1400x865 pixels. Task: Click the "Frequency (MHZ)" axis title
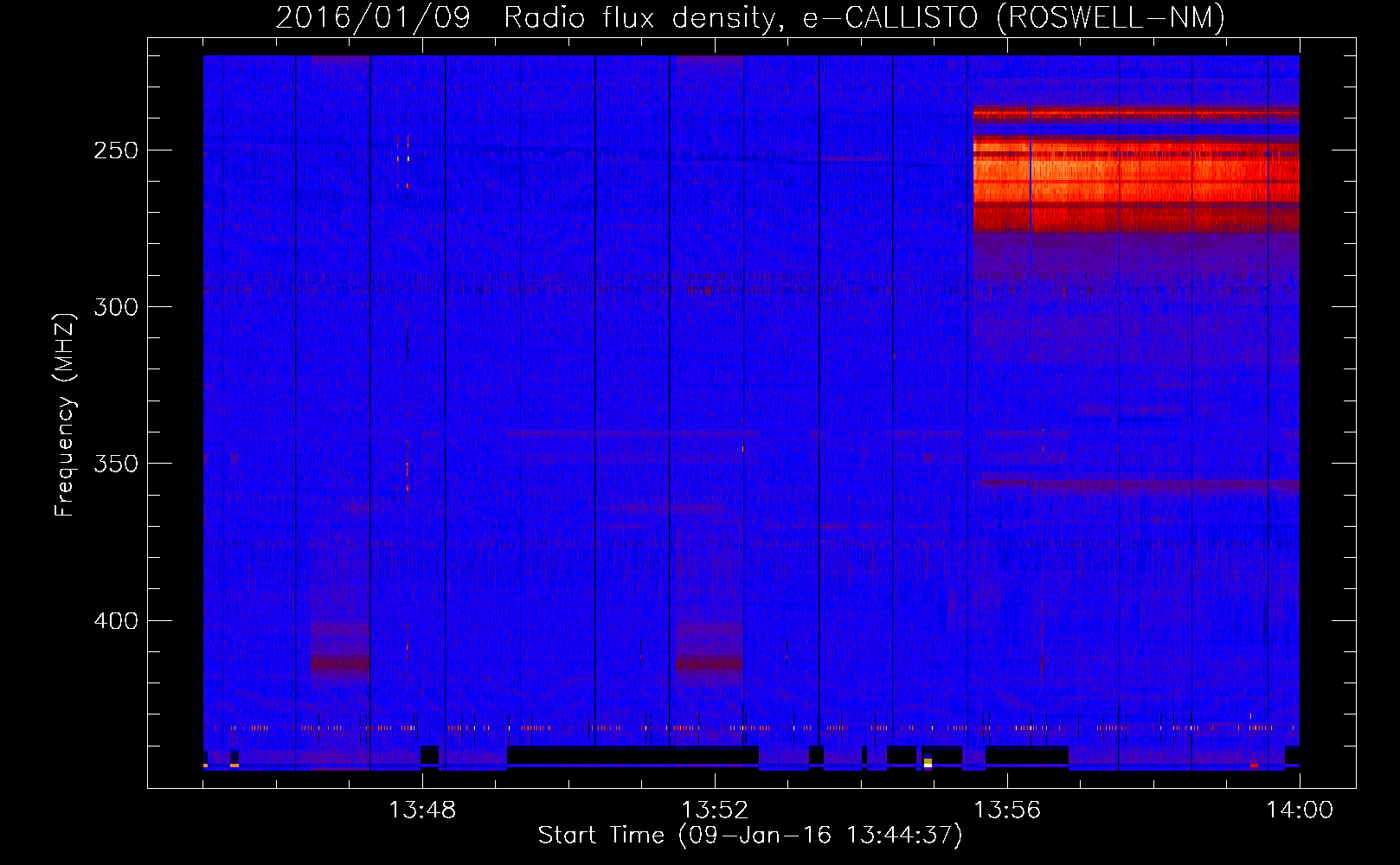coord(65,414)
